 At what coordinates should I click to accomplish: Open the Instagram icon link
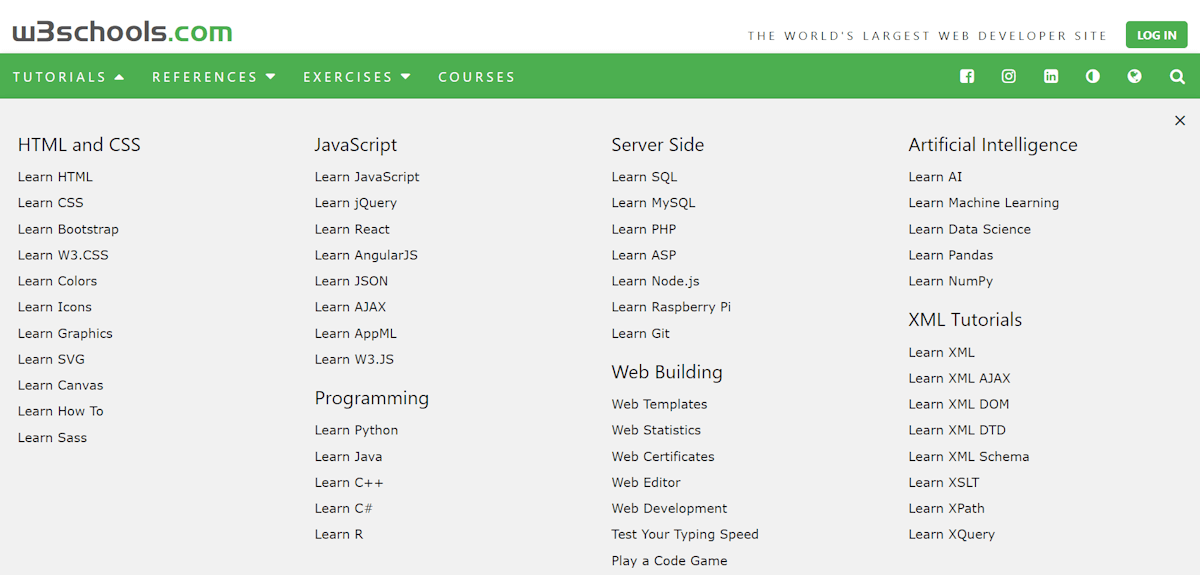(1009, 76)
